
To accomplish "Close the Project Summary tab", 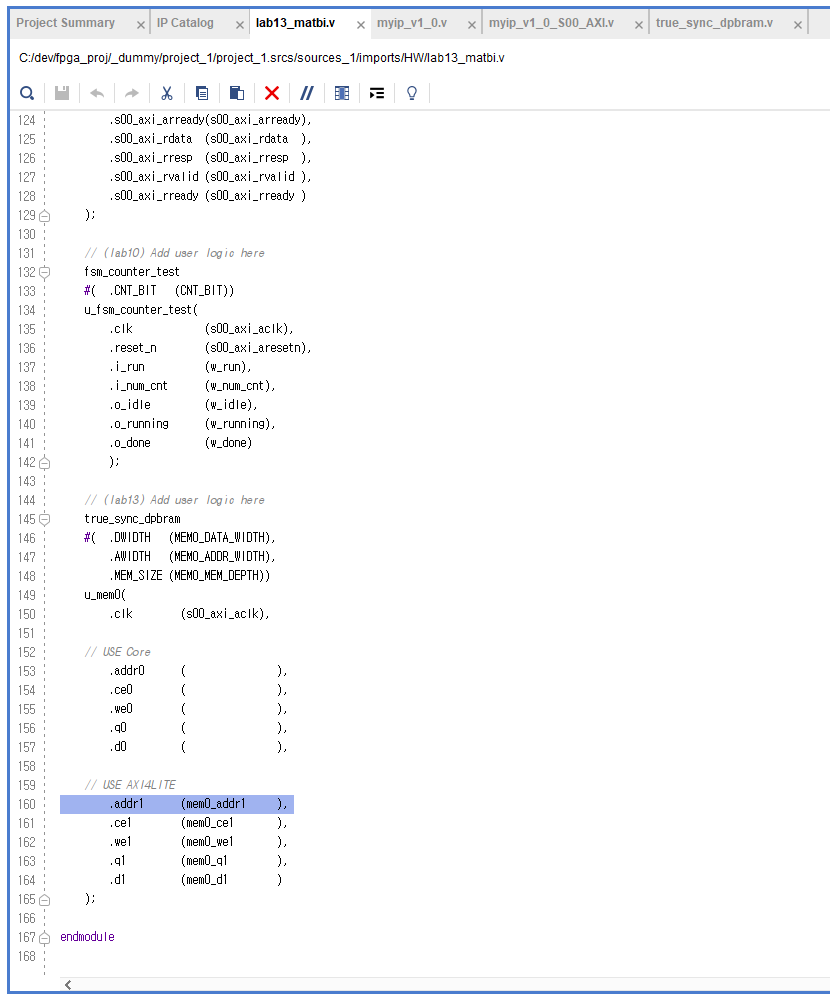I will [x=140, y=25].
